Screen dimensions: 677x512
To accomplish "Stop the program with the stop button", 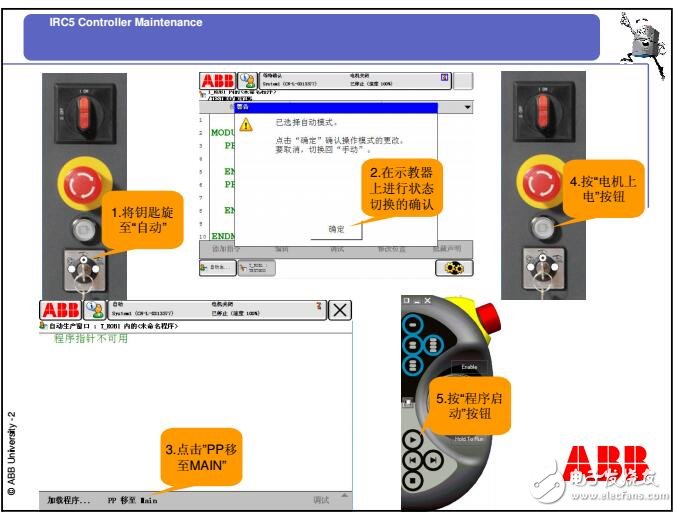I will click(x=412, y=480).
